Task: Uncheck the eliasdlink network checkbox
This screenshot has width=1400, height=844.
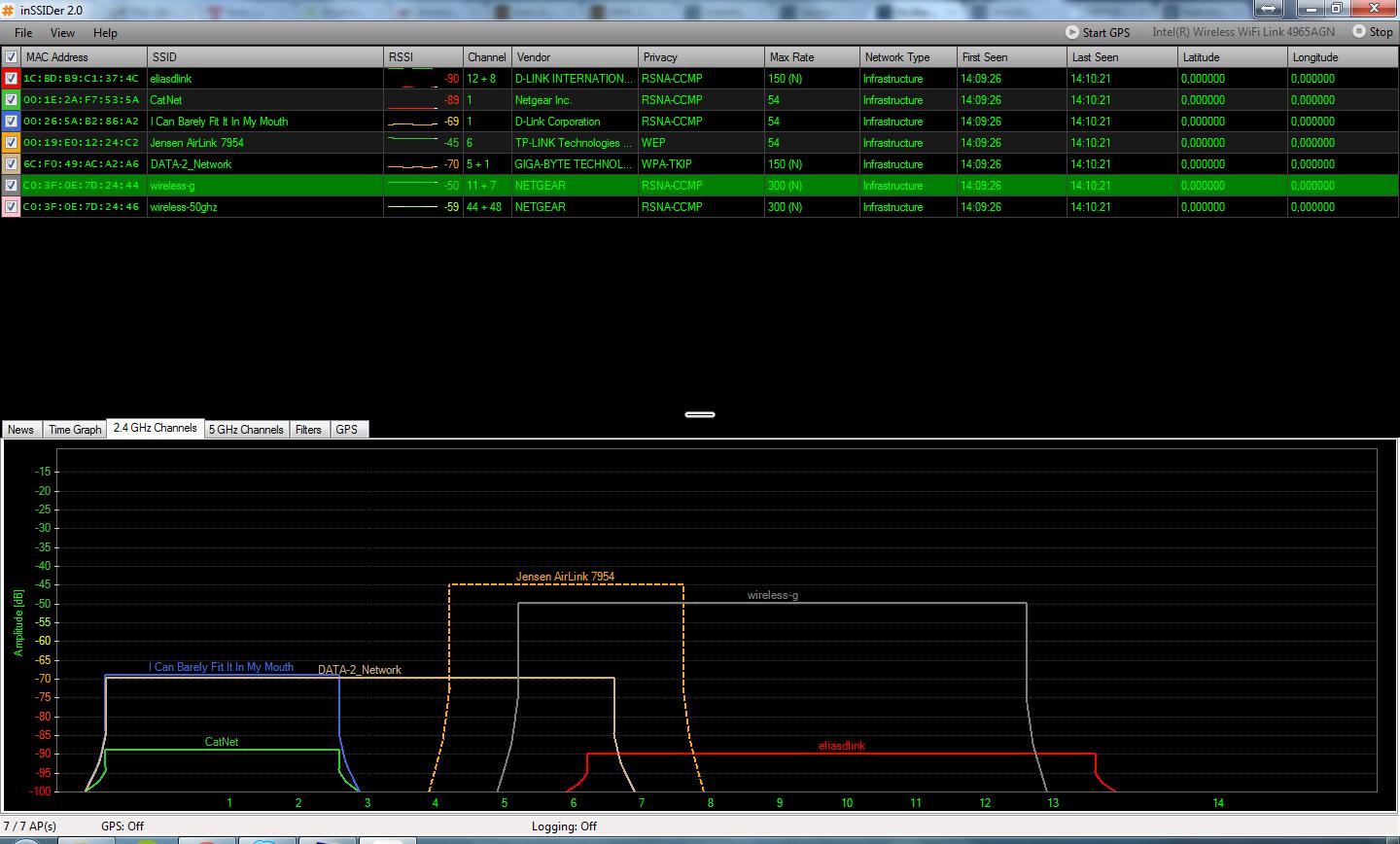Action: pos(11,79)
